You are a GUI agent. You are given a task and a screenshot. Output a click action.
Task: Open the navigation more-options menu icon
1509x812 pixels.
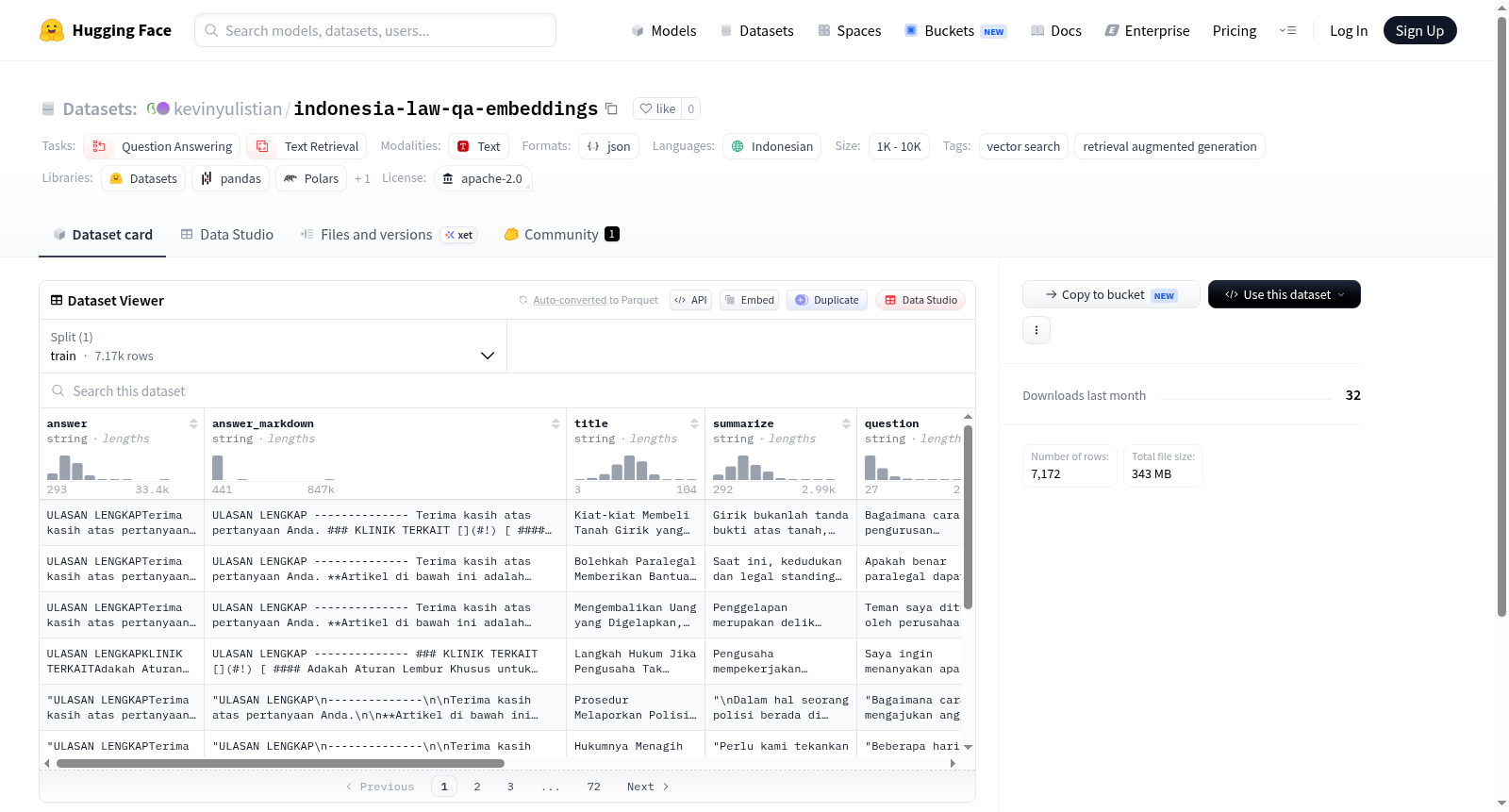1287,30
